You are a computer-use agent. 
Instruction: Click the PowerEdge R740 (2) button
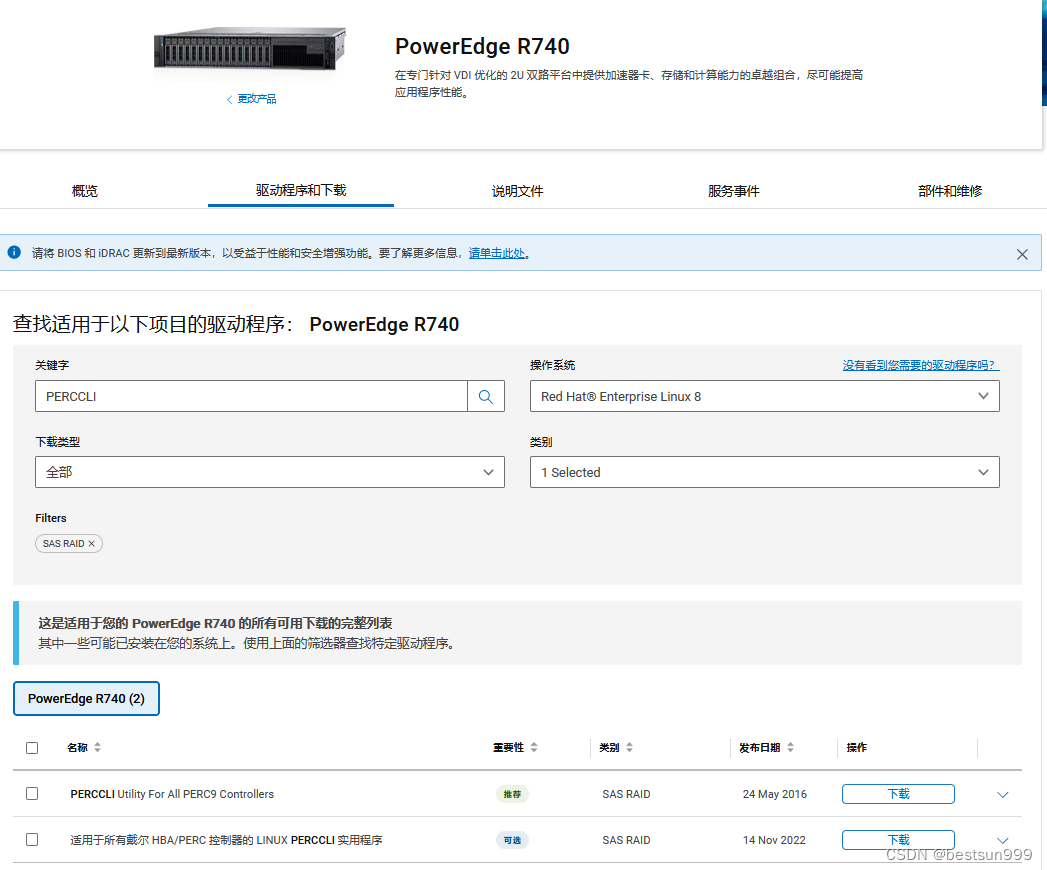[86, 698]
